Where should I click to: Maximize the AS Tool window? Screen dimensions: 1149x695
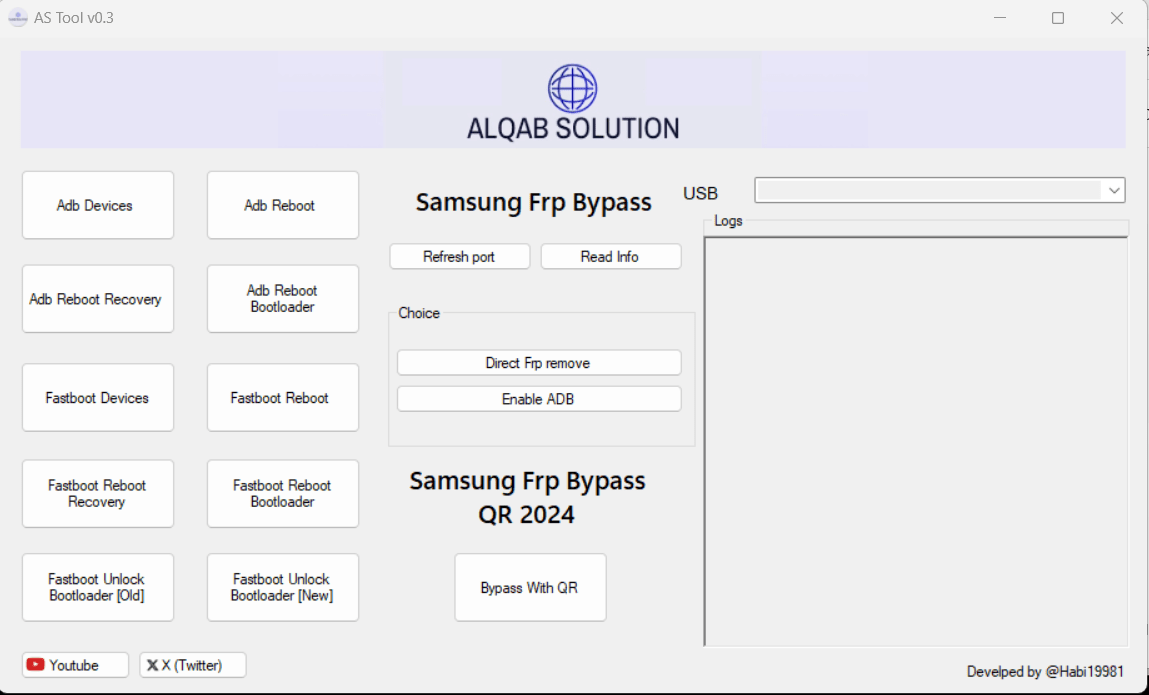[1058, 18]
